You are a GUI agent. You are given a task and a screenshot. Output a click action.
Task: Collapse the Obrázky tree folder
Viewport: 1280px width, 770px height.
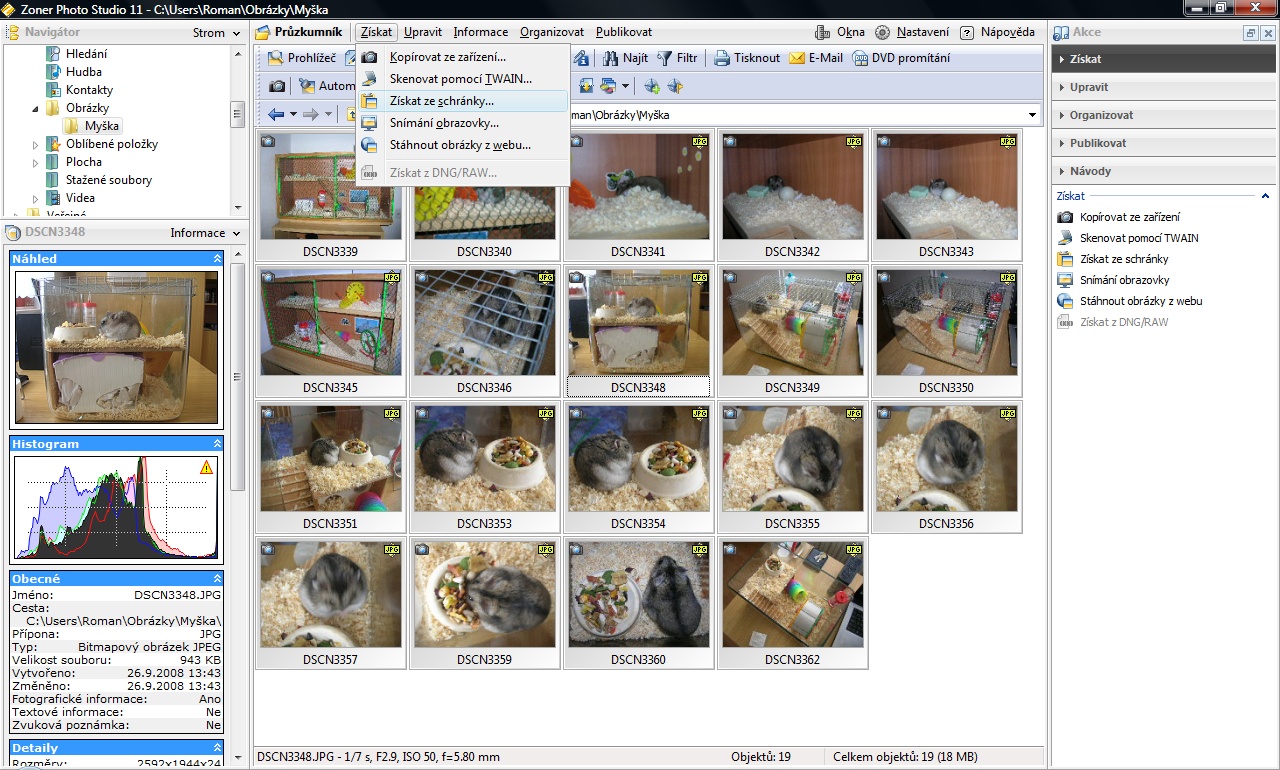[x=36, y=108]
